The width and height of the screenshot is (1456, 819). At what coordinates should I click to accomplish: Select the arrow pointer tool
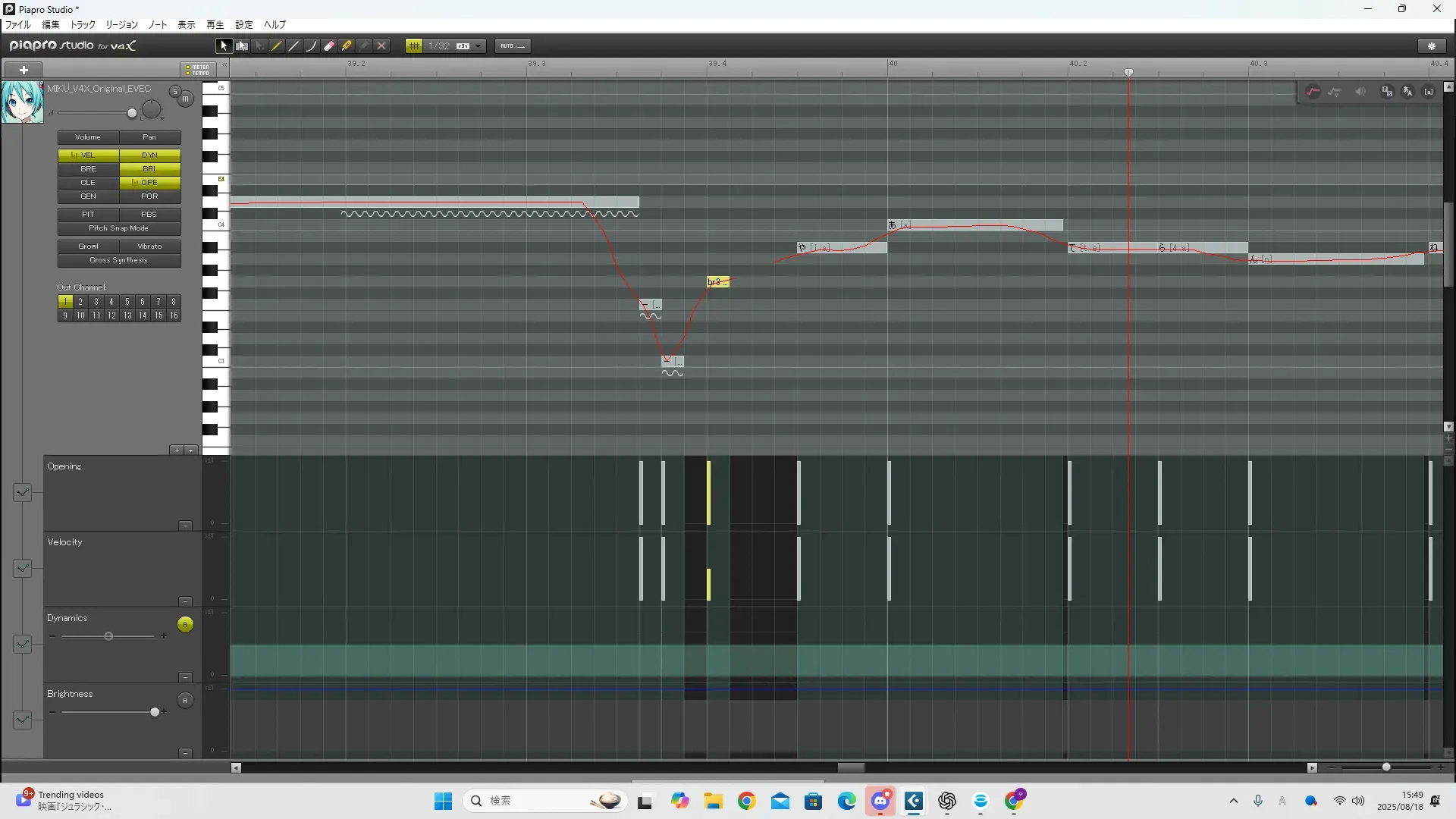coord(224,46)
